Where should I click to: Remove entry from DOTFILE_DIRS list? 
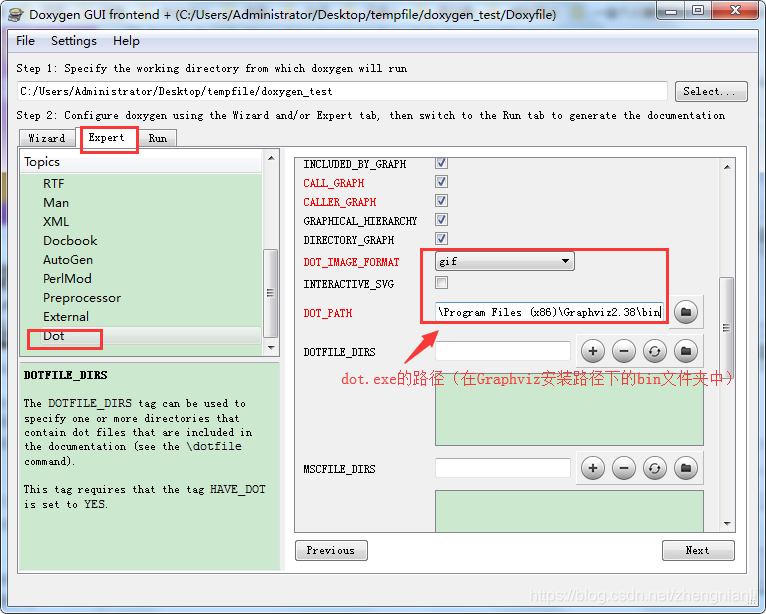tap(623, 351)
